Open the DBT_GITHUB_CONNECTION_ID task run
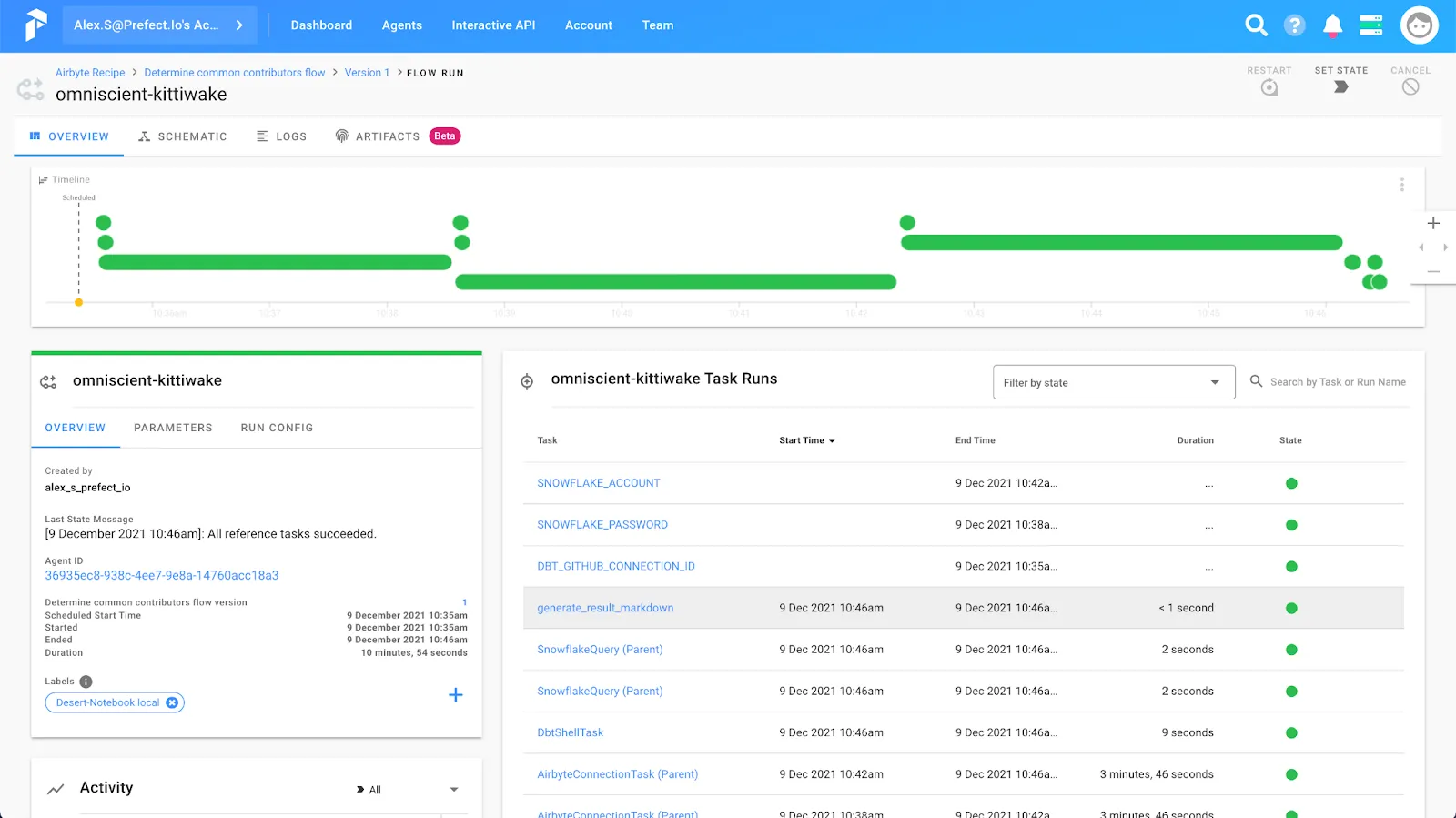Image resolution: width=1456 pixels, height=818 pixels. [616, 566]
